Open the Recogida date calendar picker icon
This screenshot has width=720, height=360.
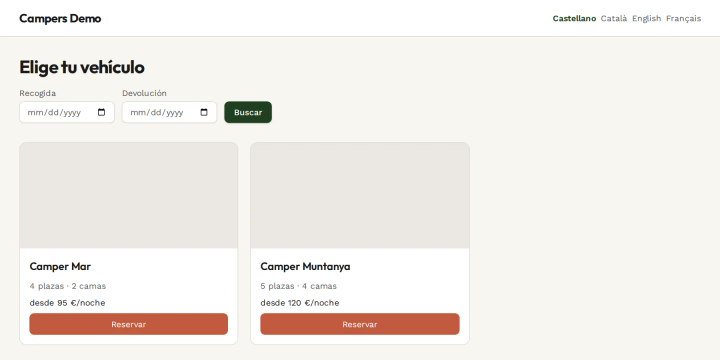tap(101, 112)
